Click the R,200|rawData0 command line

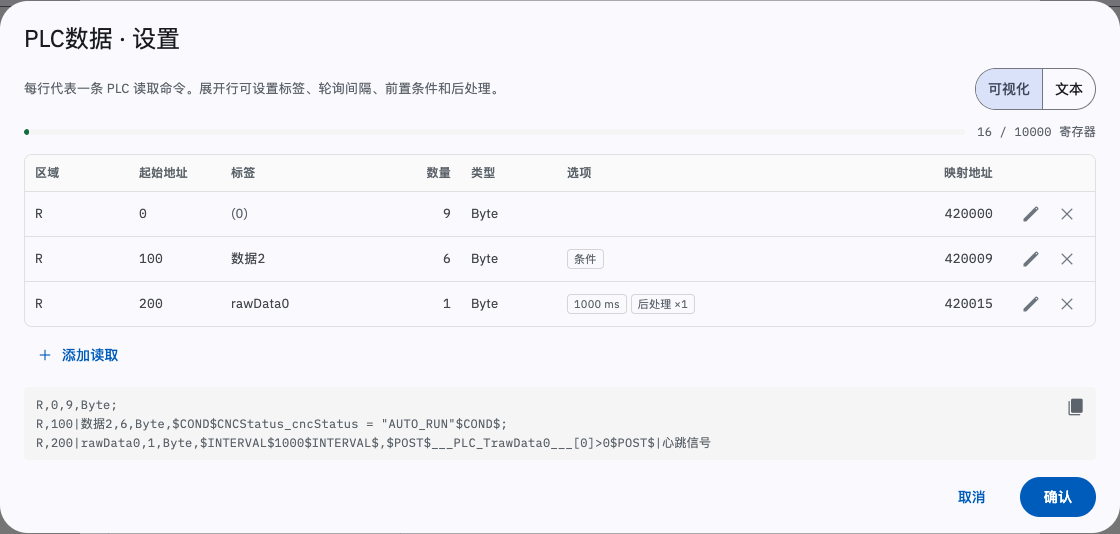(374, 443)
